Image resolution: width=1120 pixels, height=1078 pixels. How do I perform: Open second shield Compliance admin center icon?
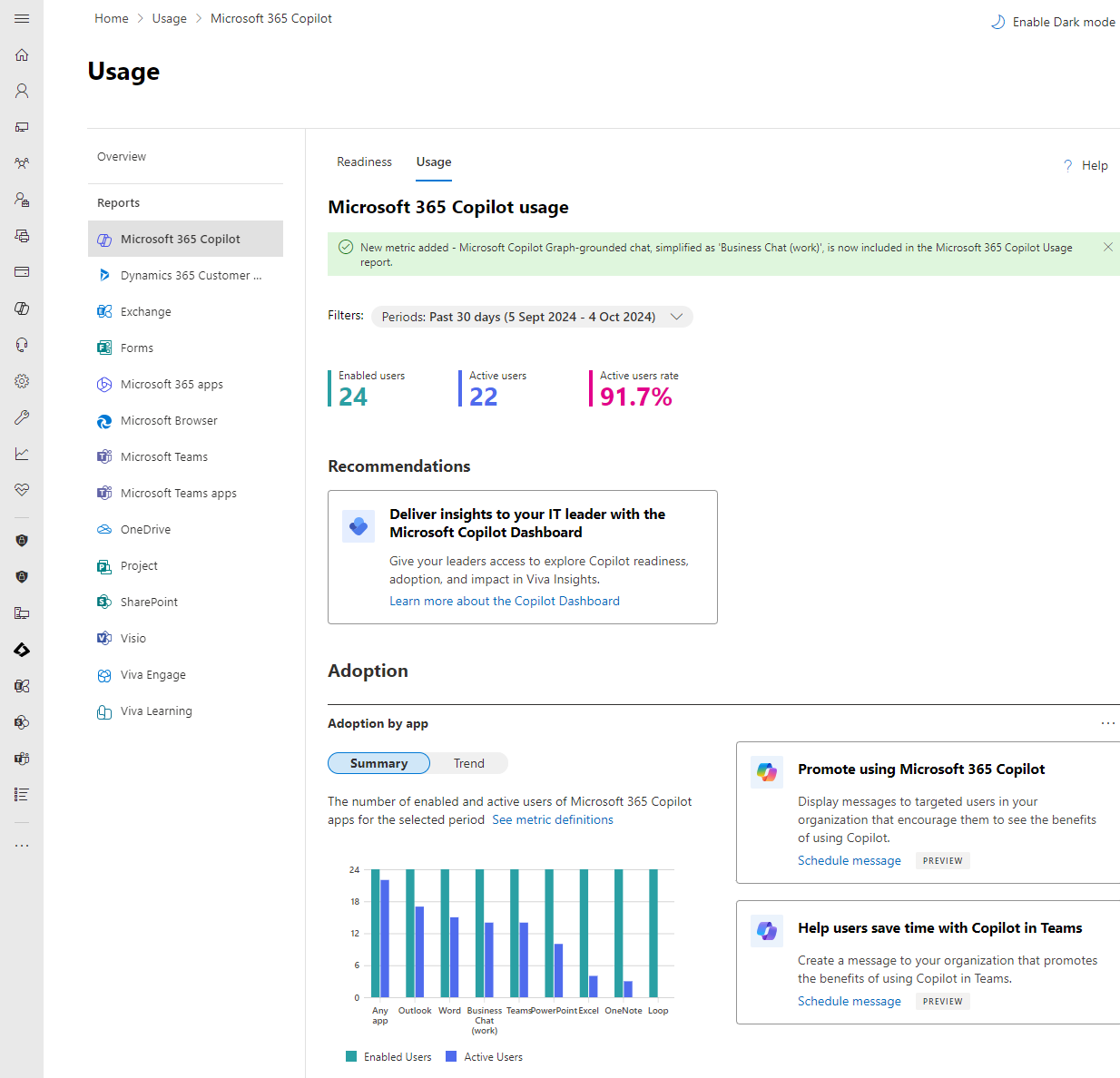(22, 577)
